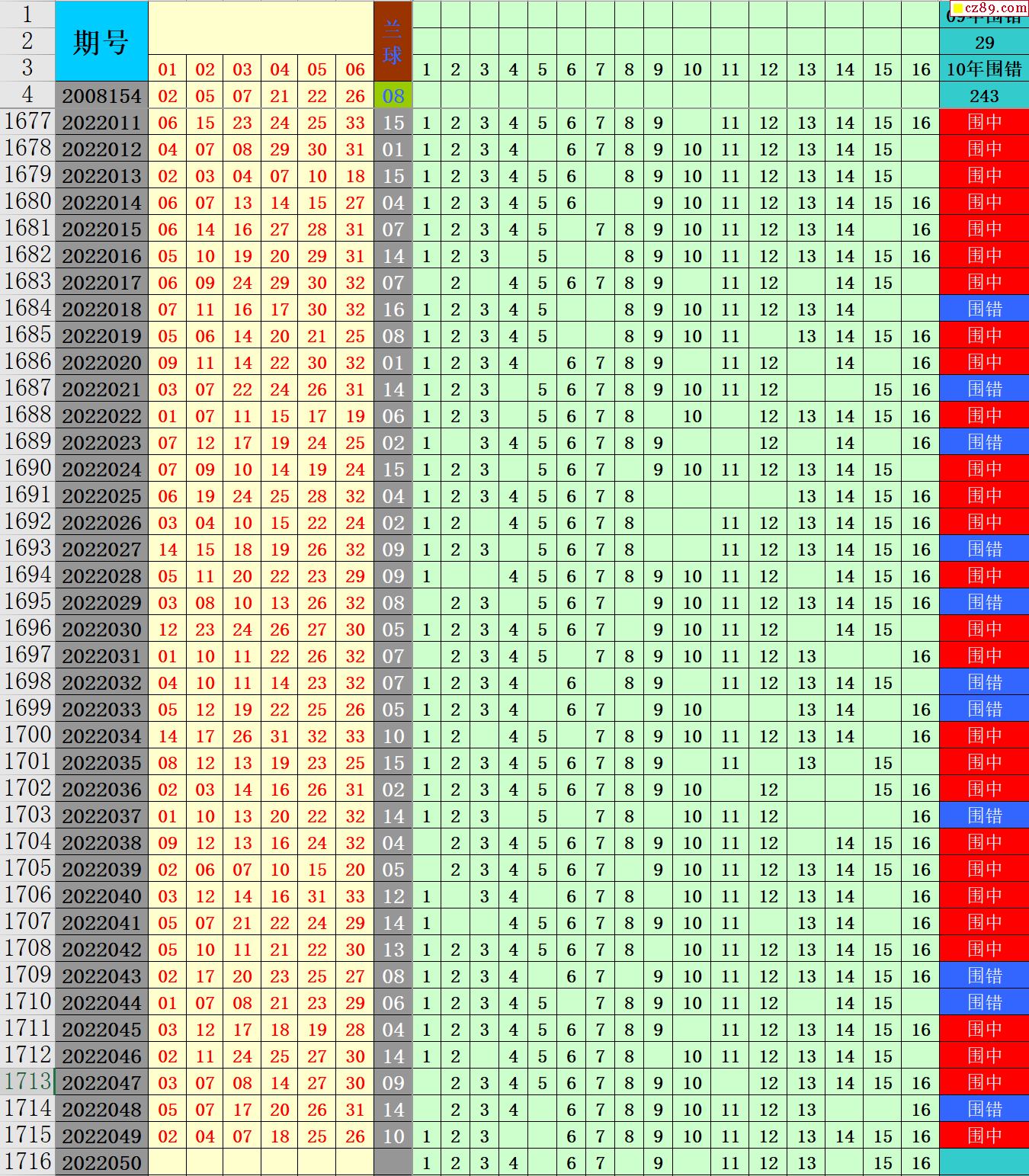Screen dimensions: 1029x1176
Task: Click the 围中 result in the 2022049 row
Action: pyautogui.click(x=984, y=1136)
